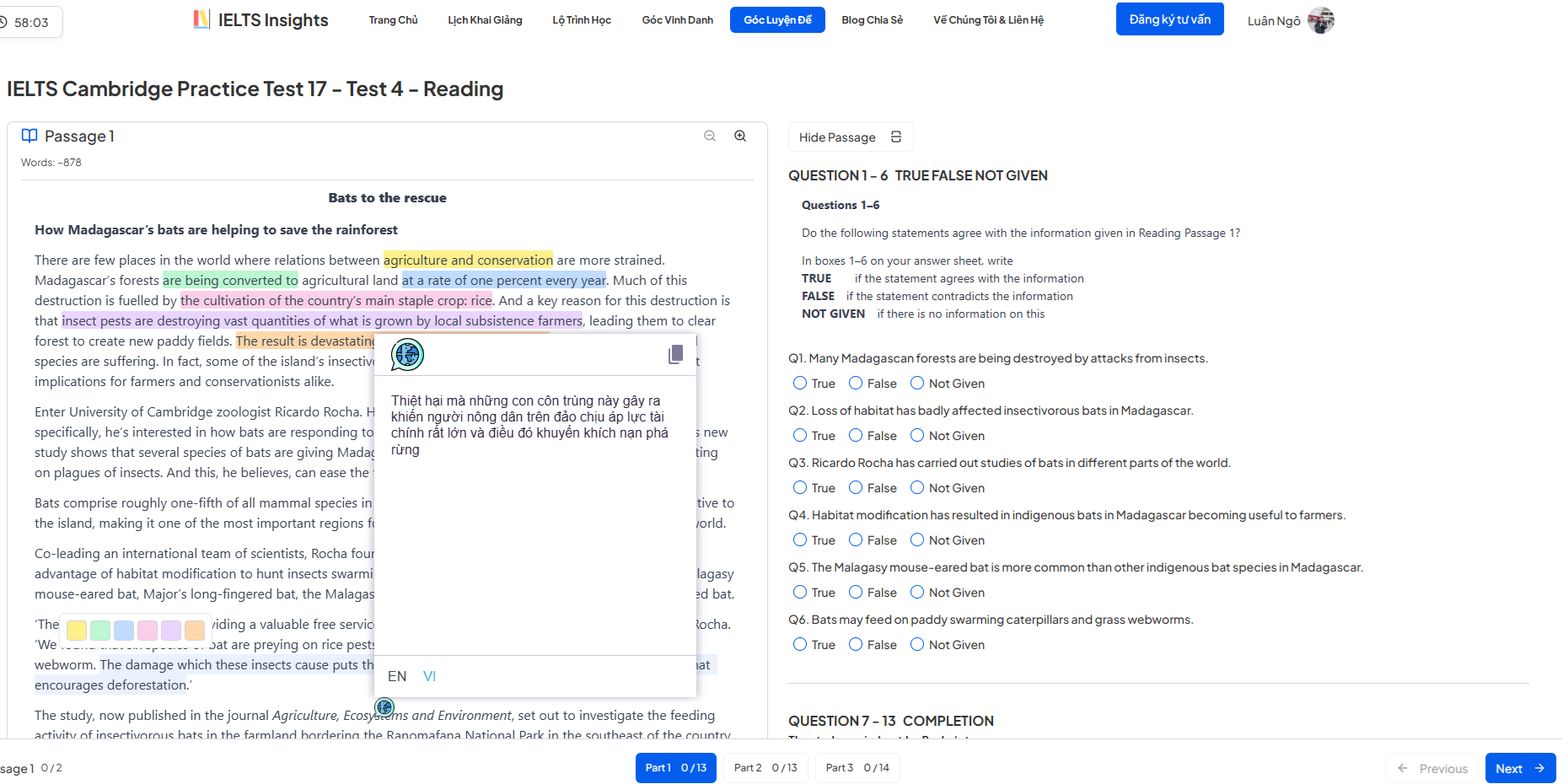
Task: Open the Luân Ngô profile avatar
Action: tap(1320, 20)
